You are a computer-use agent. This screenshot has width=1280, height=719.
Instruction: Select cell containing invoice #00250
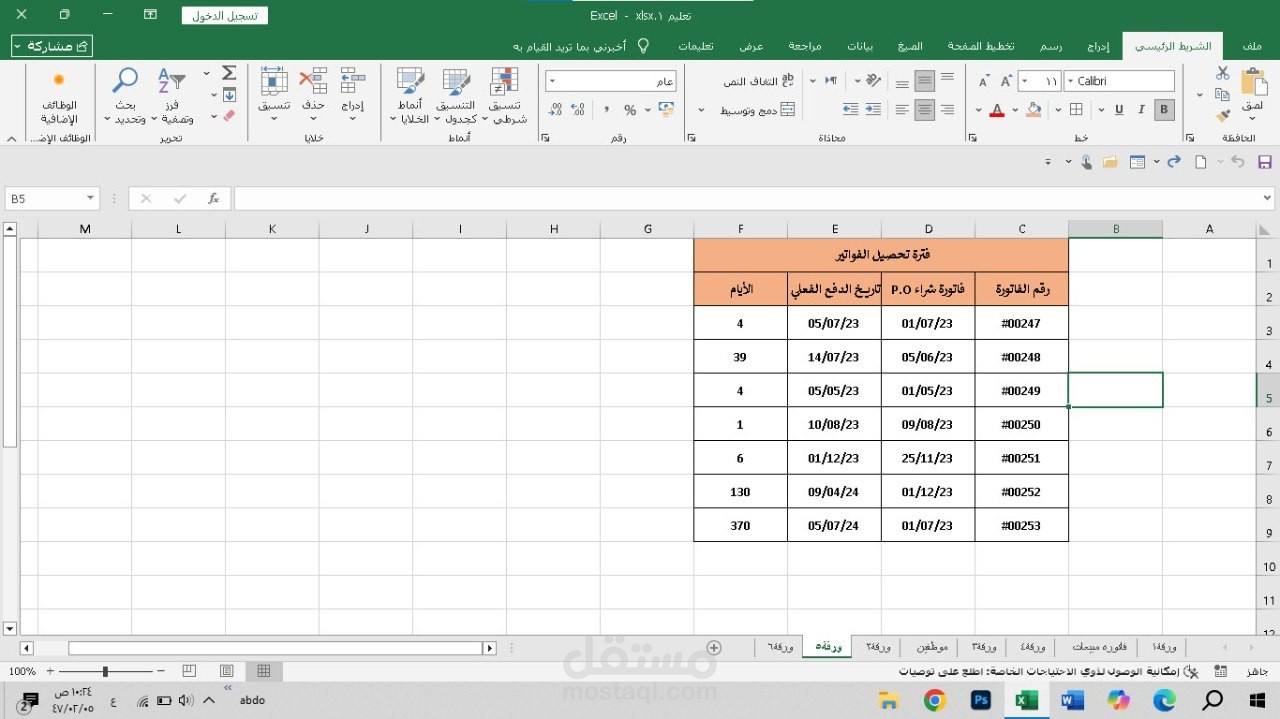(1021, 424)
